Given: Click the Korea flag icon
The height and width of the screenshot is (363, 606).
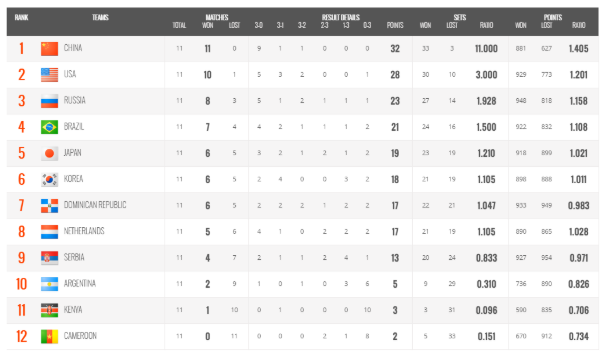Looking at the screenshot, I should coord(49,179).
